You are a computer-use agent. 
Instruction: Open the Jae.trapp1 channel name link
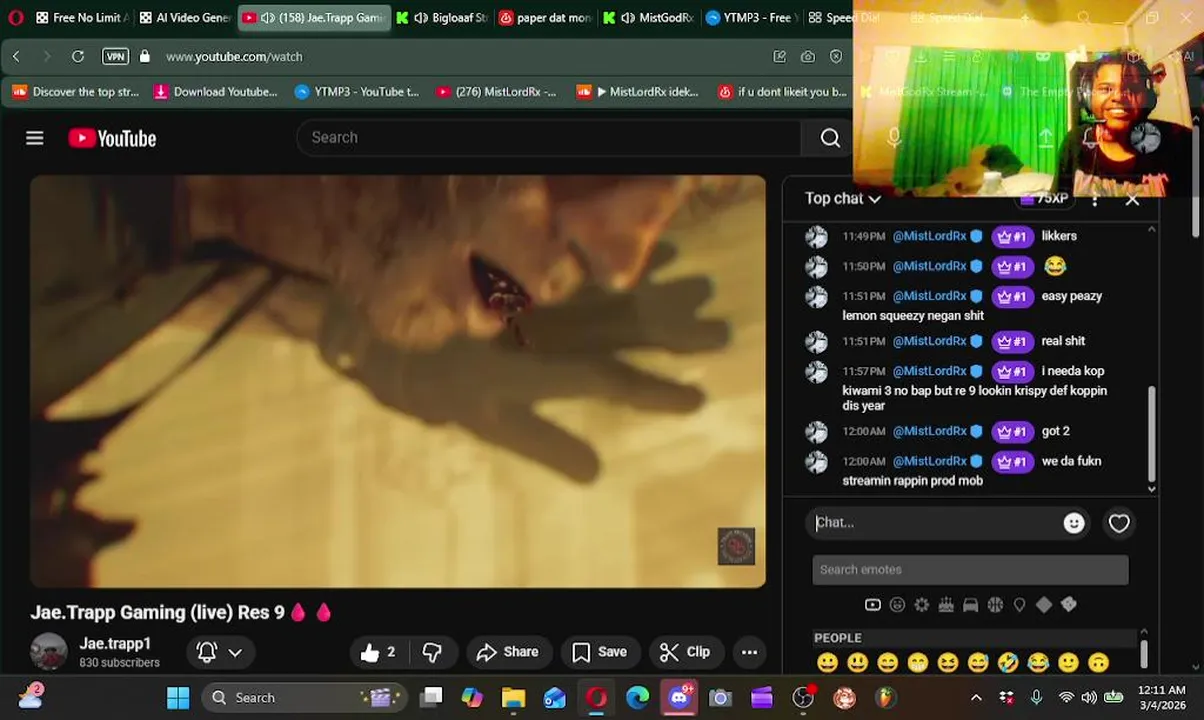pos(115,644)
